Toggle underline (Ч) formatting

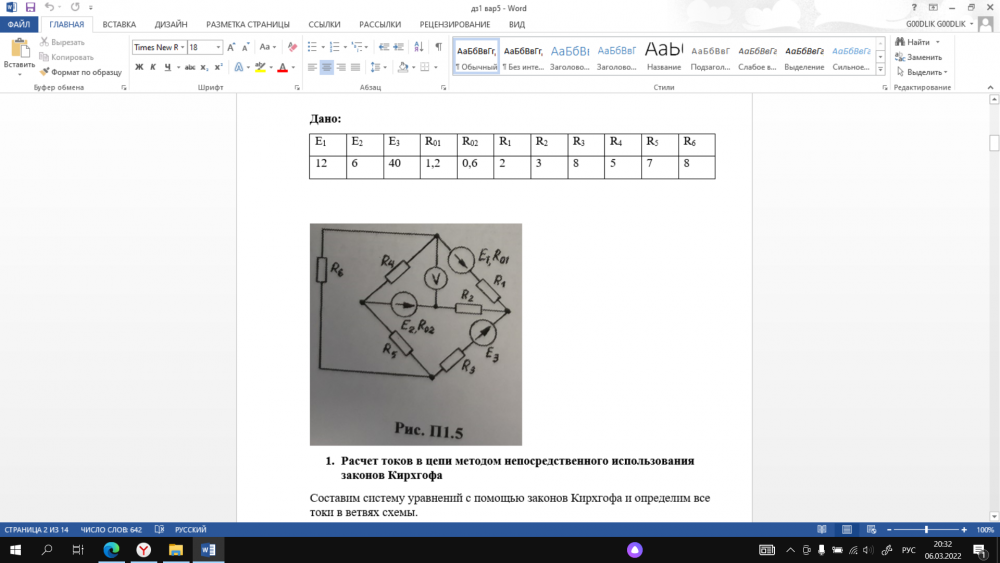coord(168,67)
